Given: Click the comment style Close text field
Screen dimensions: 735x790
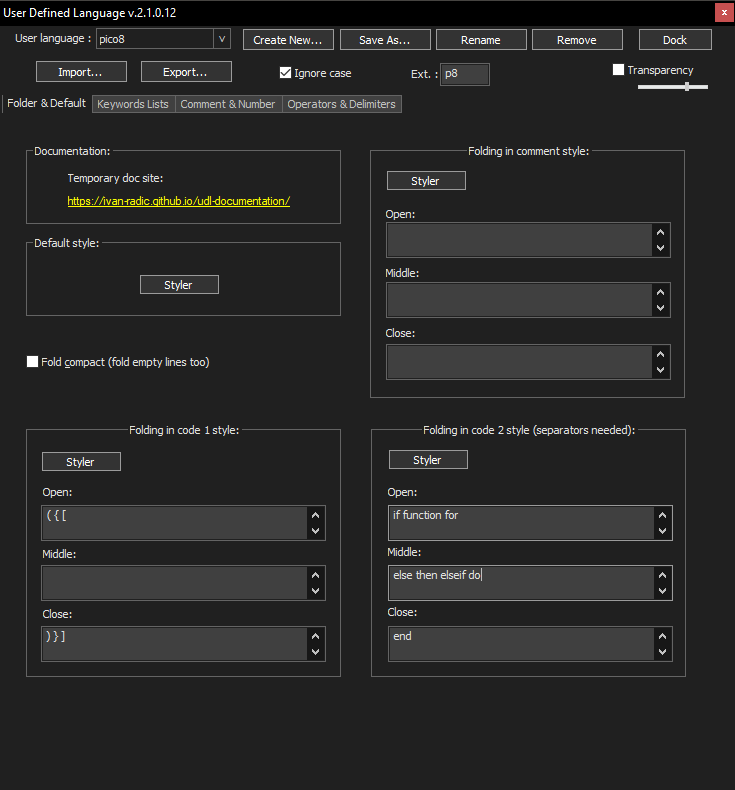Looking at the screenshot, I should (519, 362).
